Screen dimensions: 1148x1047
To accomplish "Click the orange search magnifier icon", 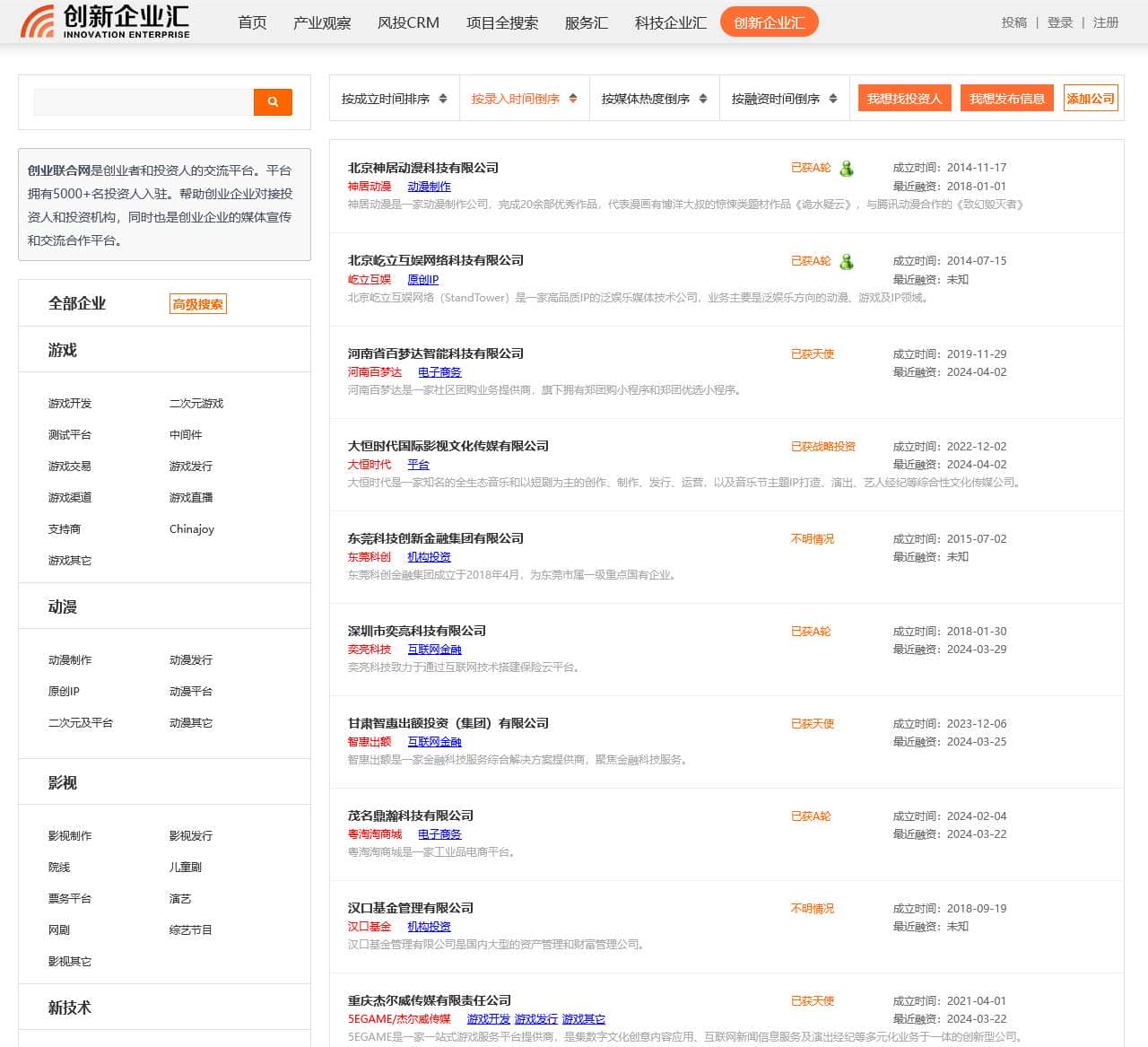I will click(273, 101).
